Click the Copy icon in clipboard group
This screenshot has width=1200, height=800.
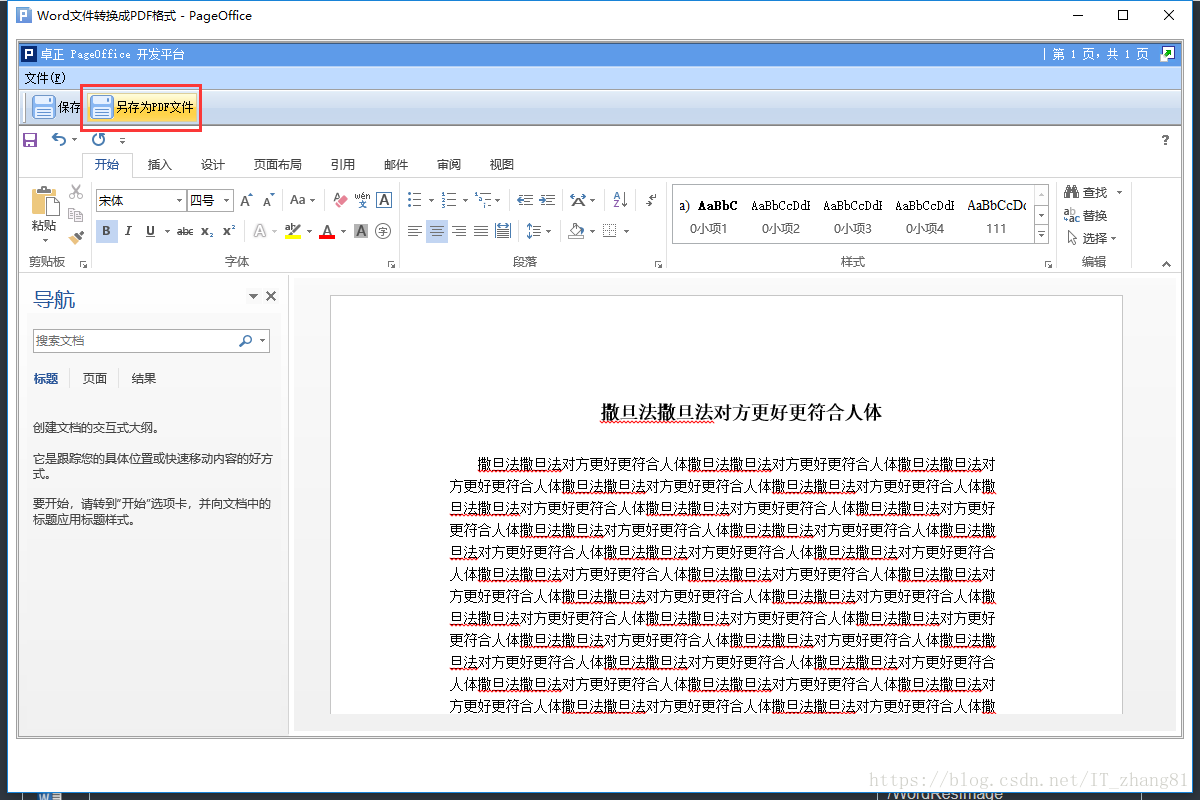76,214
